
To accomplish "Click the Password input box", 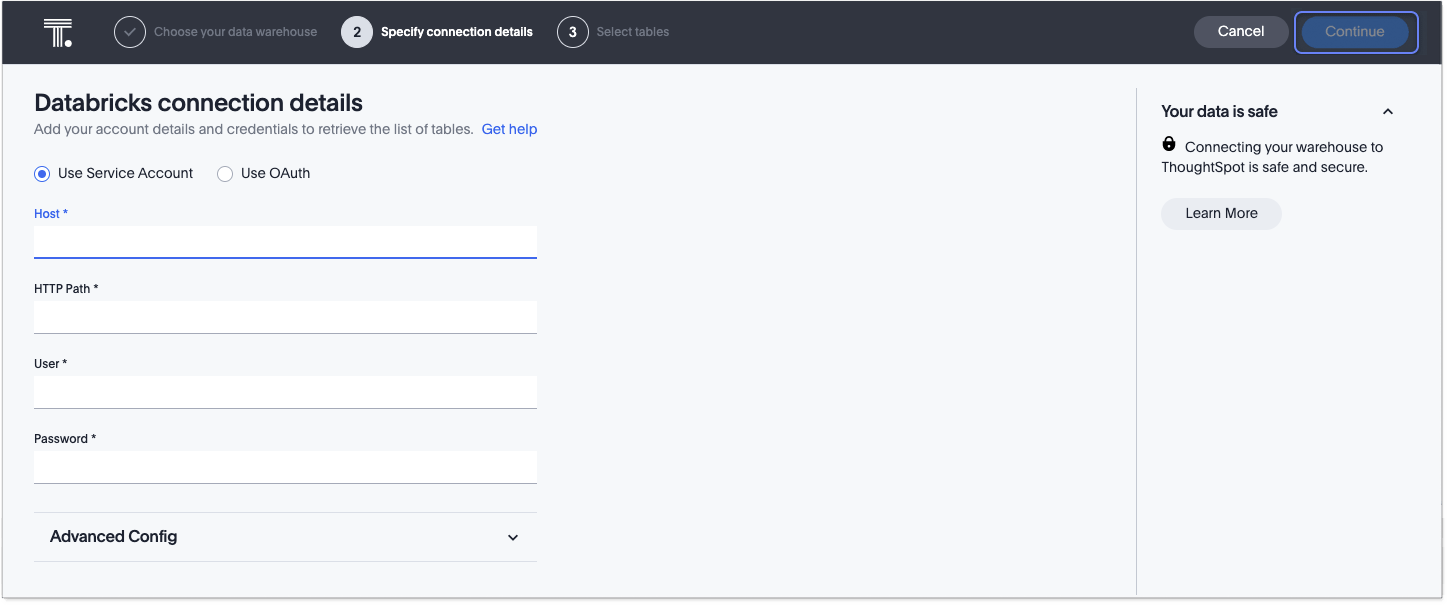I will (x=285, y=467).
